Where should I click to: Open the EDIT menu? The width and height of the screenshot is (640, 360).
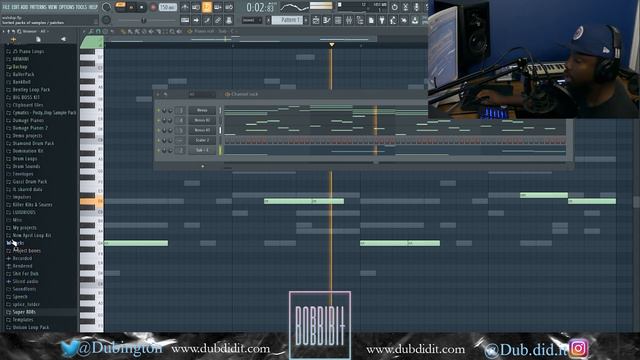16,7
